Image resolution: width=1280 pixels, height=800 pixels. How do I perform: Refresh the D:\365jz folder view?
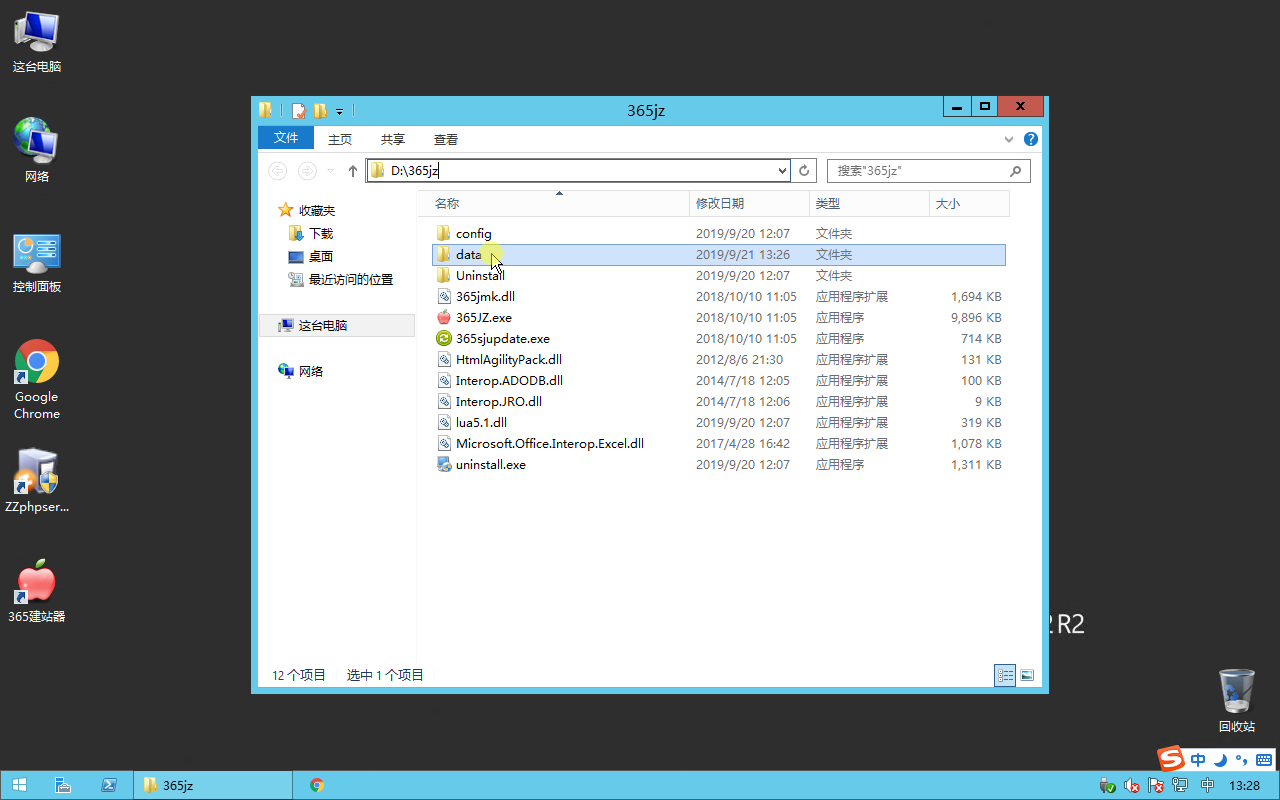(x=804, y=171)
